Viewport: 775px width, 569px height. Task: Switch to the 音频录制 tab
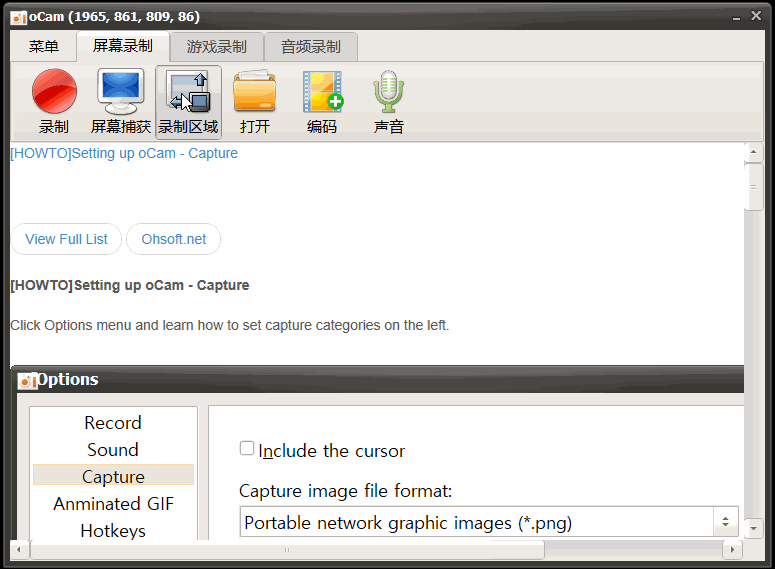pyautogui.click(x=311, y=46)
